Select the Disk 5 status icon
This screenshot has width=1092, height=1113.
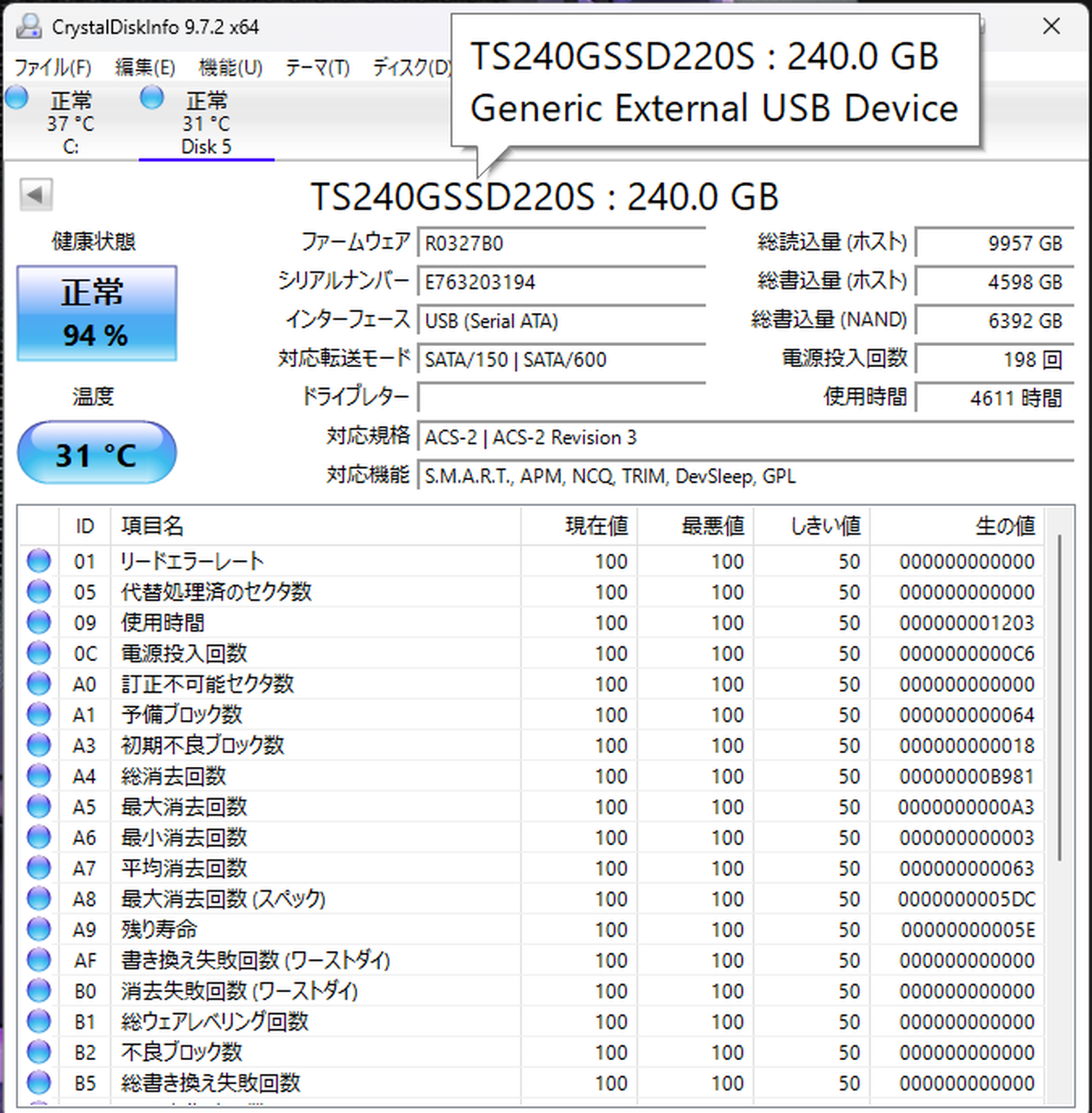(152, 98)
